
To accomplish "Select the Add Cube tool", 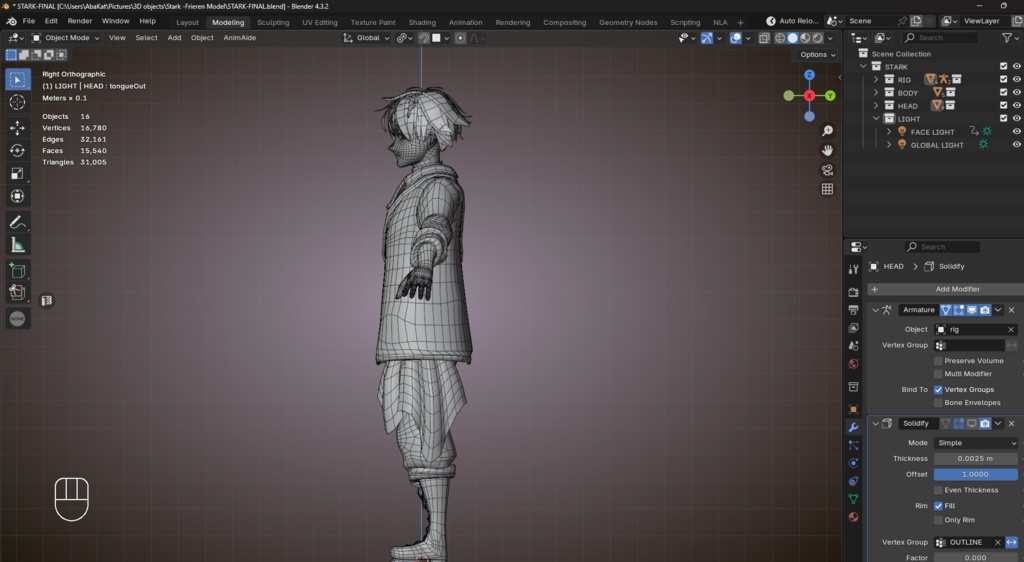I will tap(18, 270).
